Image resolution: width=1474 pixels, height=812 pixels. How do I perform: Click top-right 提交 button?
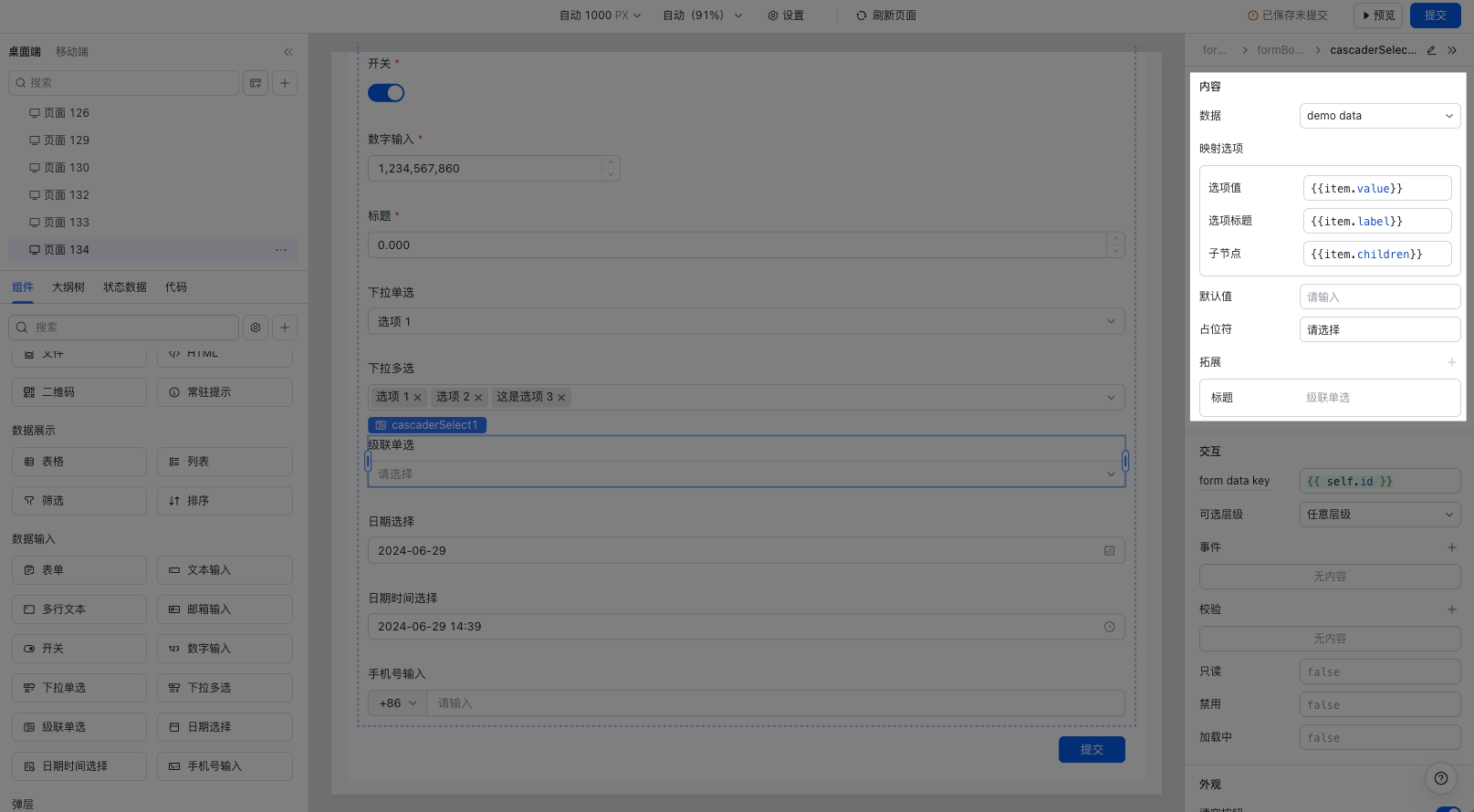click(x=1436, y=16)
